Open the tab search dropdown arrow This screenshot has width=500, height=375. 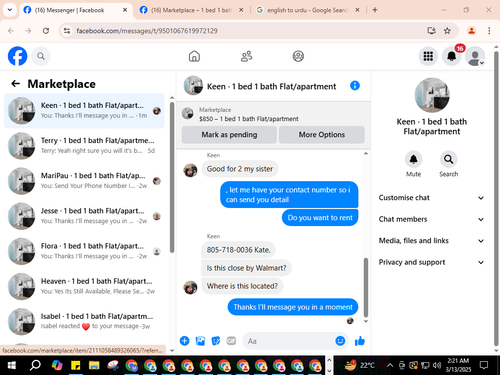[x=10, y=10]
